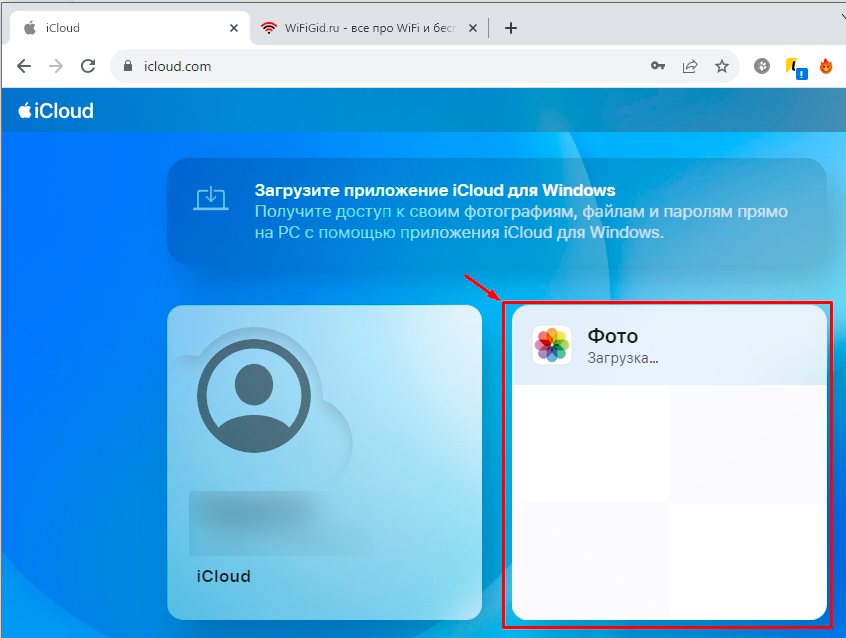846x638 pixels.
Task: Click the iCloud logo in the header
Action: pos(56,111)
